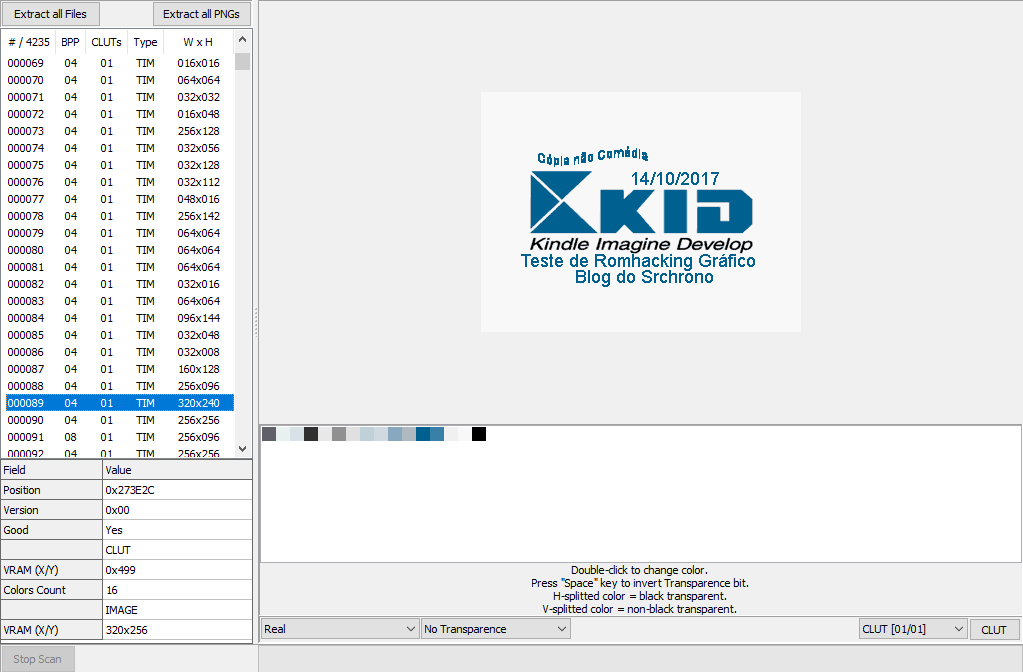Click the Position value 0x273E2C
The width and height of the screenshot is (1023, 672).
tap(177, 490)
